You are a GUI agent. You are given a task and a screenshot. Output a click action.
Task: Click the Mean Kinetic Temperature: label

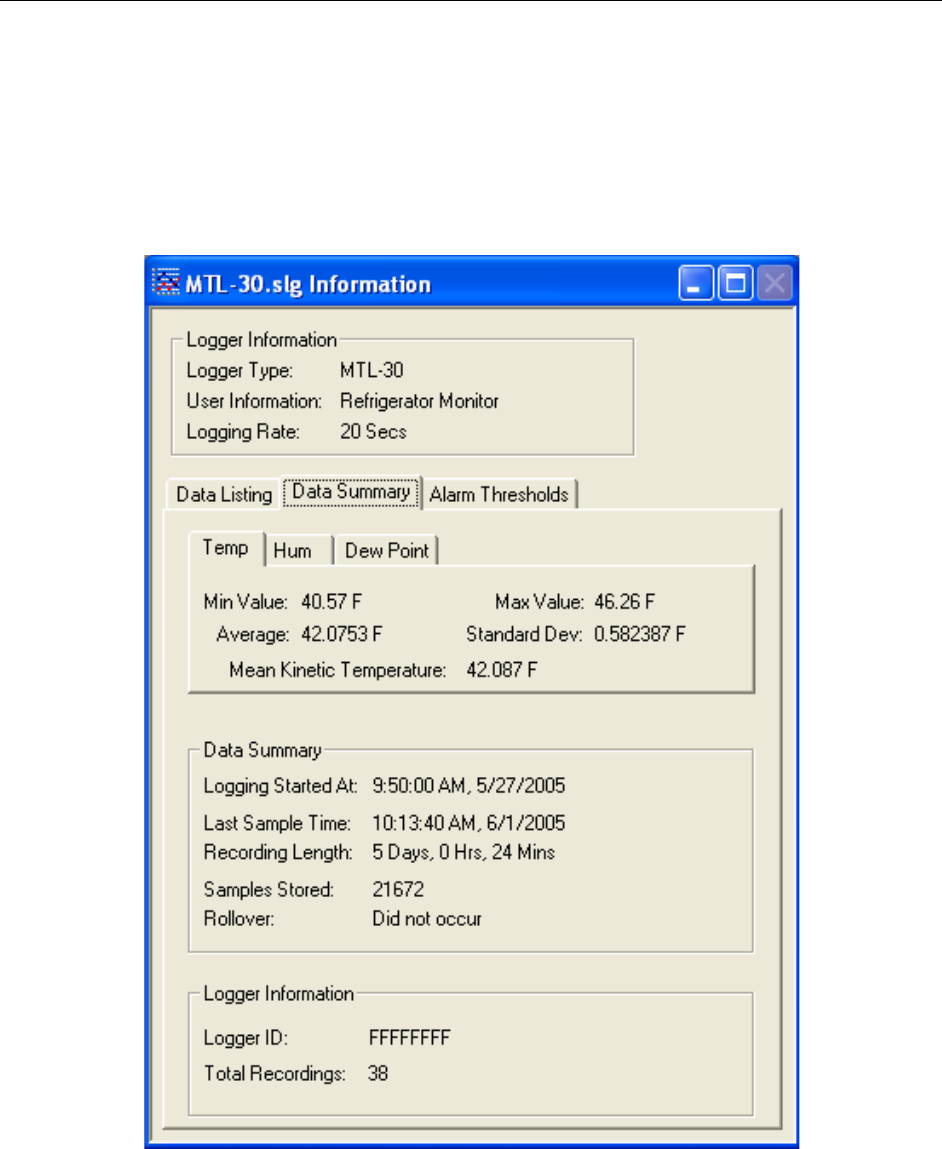[338, 670]
